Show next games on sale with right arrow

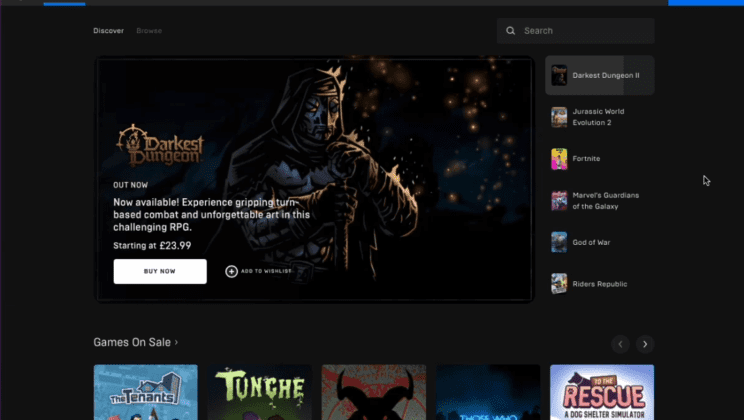(x=645, y=344)
